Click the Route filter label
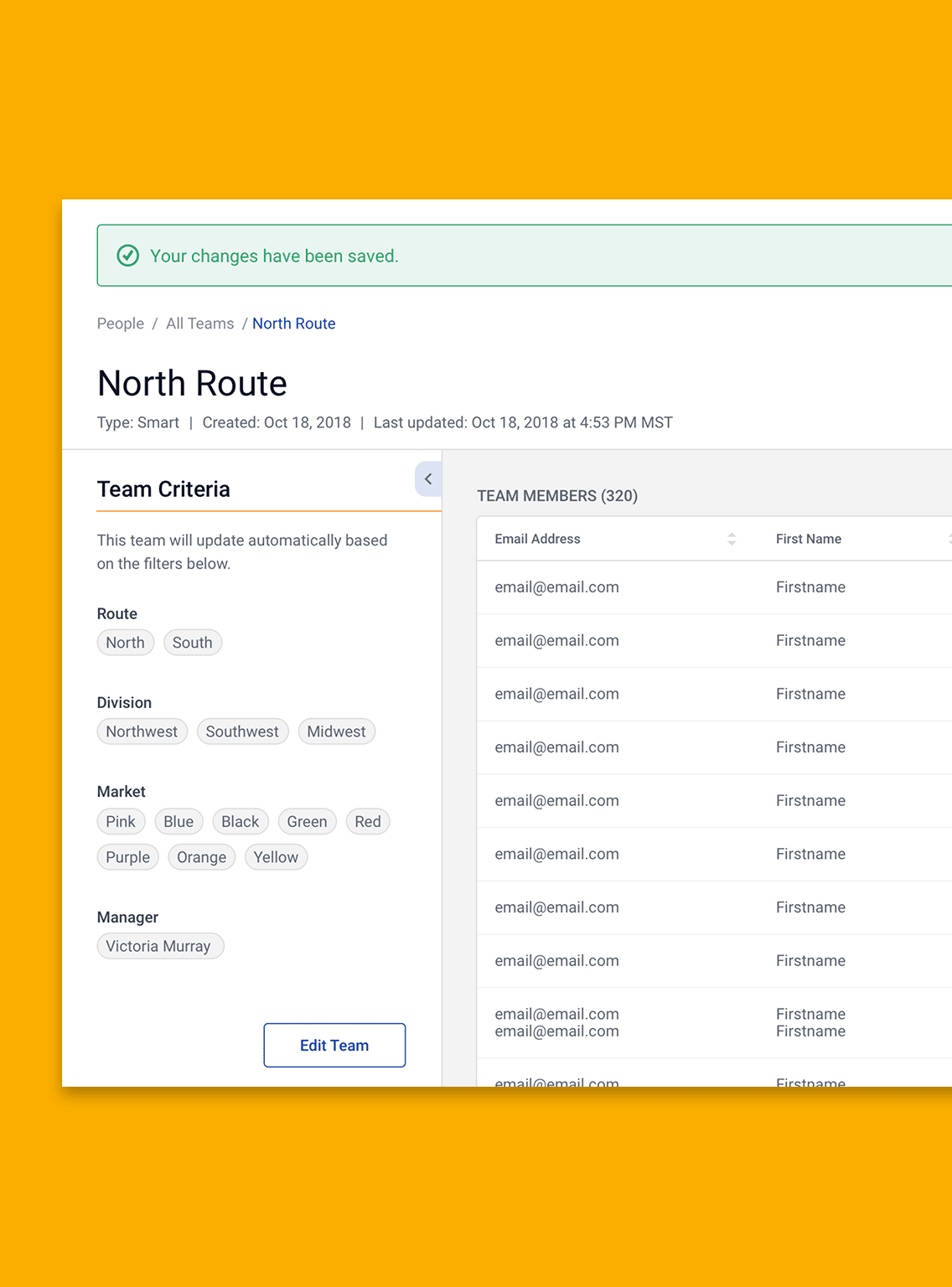952x1287 pixels. (x=117, y=614)
